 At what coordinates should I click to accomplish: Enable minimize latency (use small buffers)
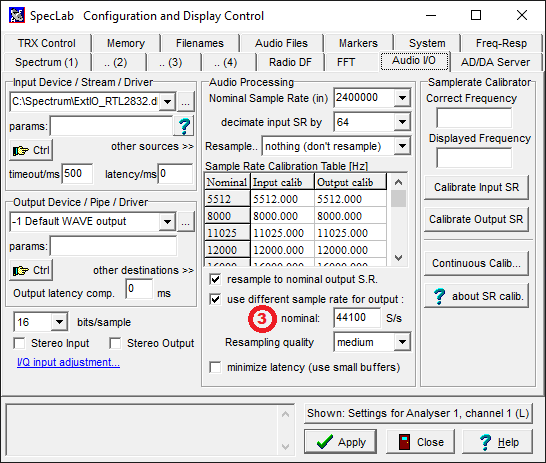215,367
